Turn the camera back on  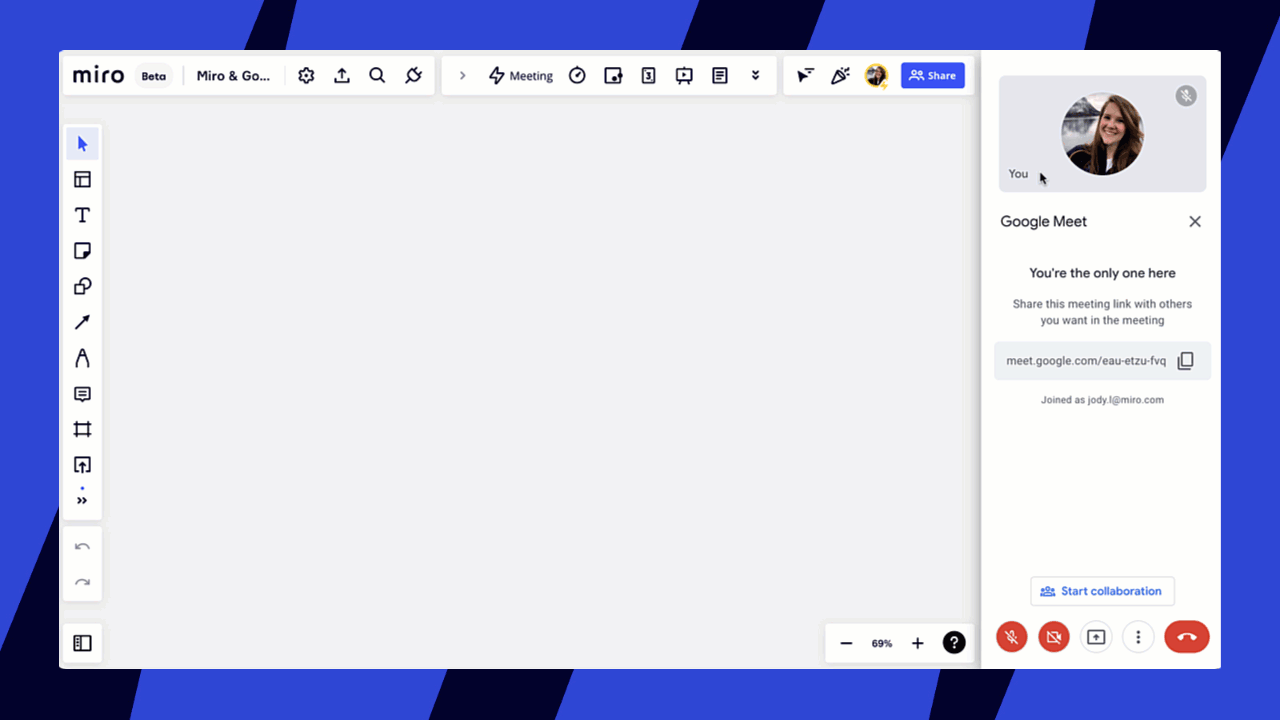point(1053,637)
